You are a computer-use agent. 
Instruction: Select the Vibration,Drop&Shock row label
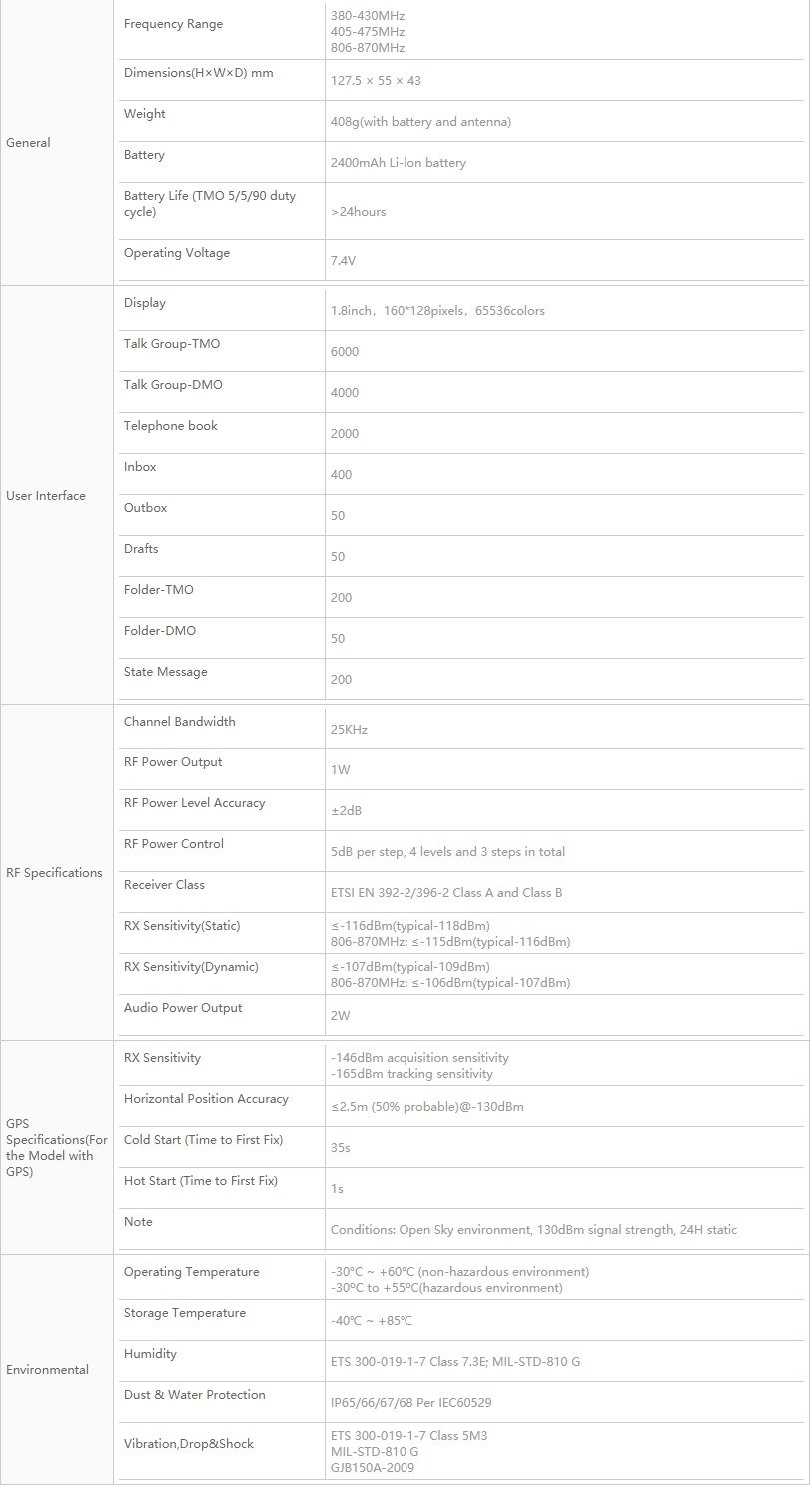click(x=189, y=1444)
